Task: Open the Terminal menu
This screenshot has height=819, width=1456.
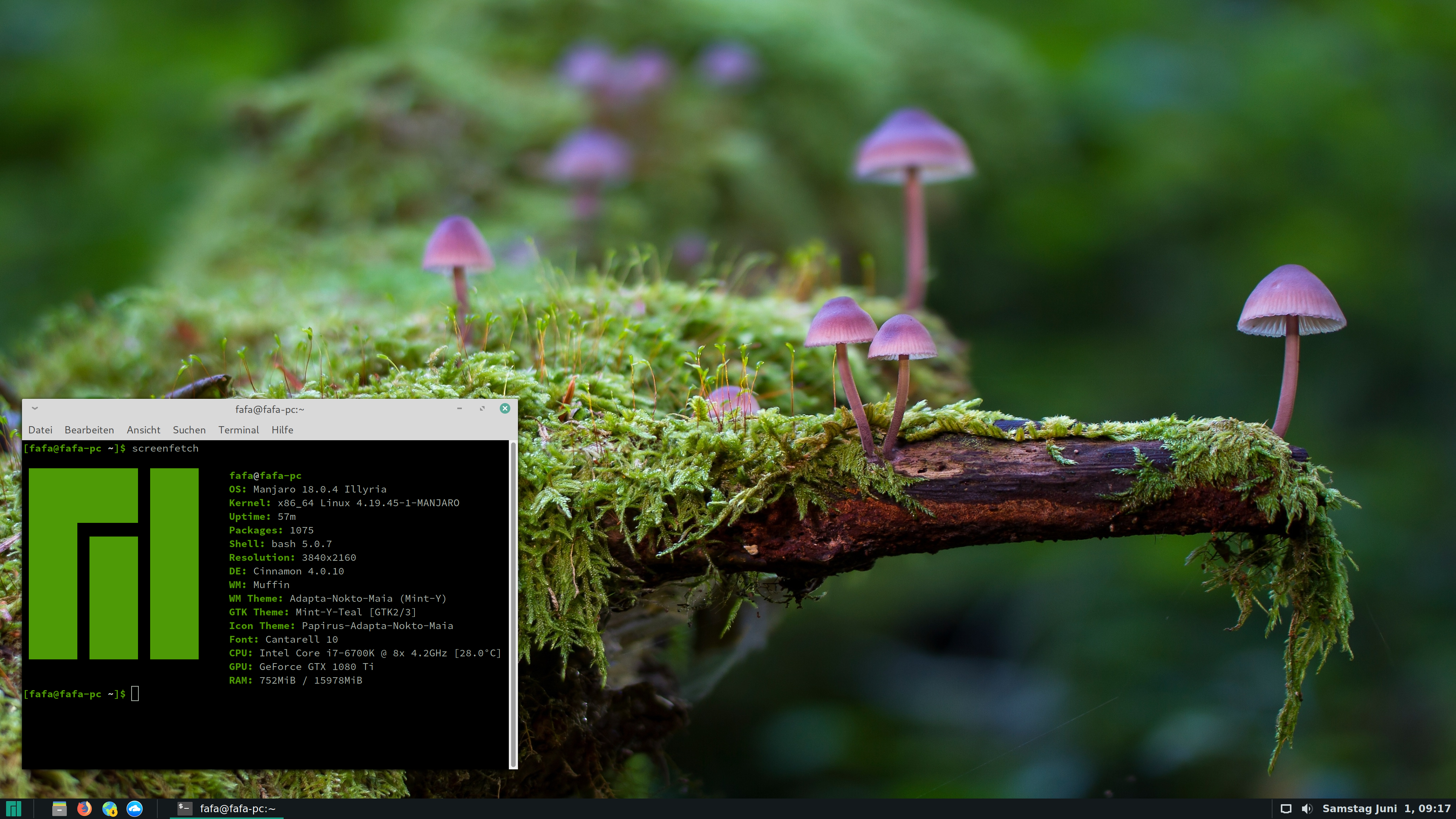Action: 238,430
